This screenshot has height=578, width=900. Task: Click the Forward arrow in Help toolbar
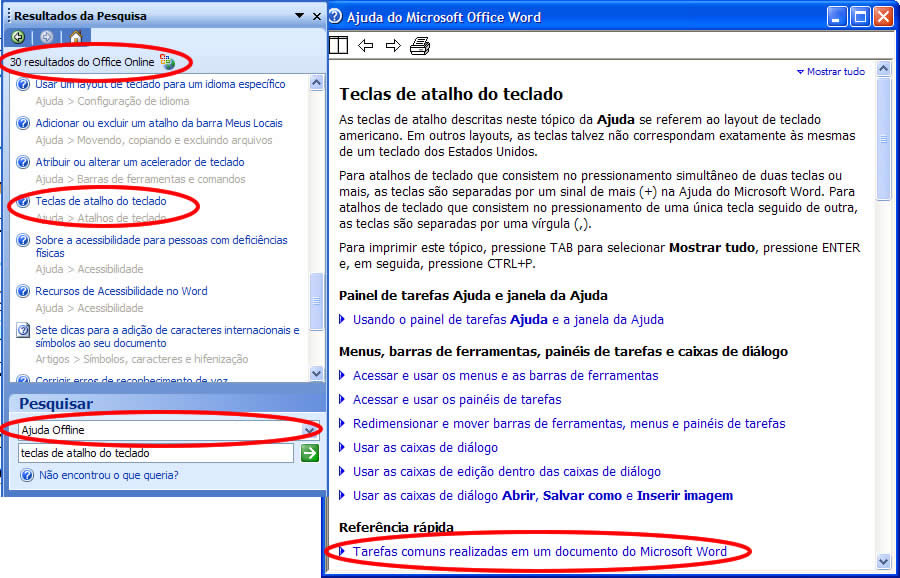coord(393,45)
